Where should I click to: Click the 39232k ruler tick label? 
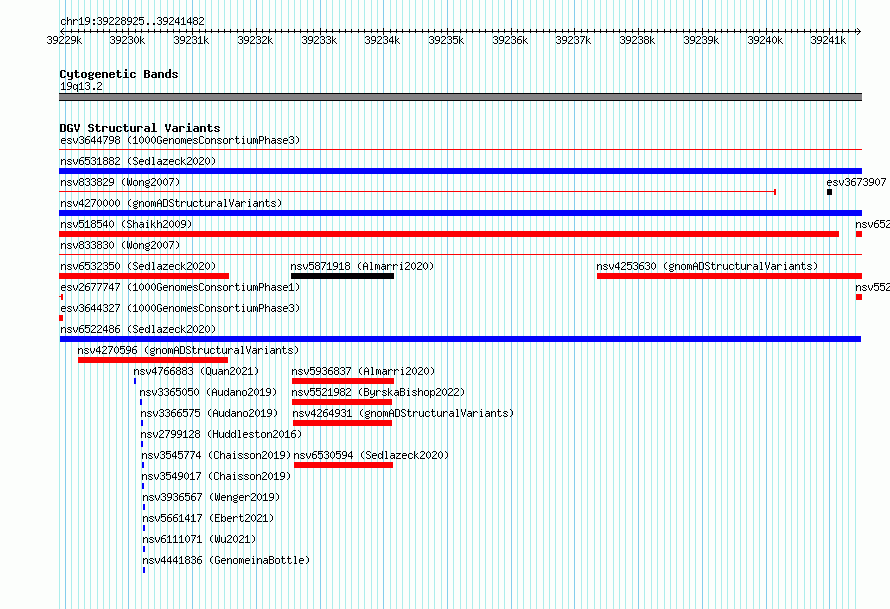(255, 41)
